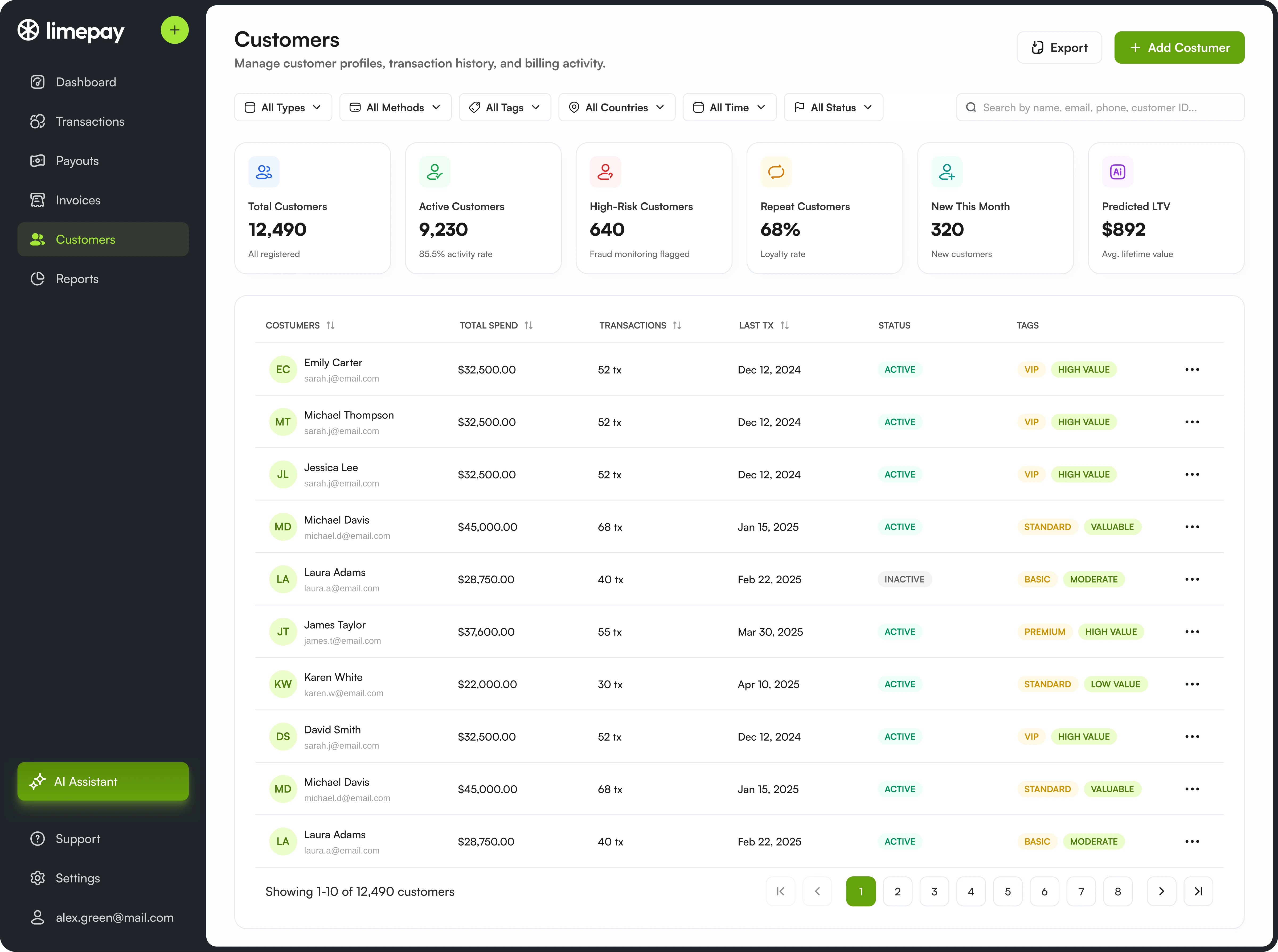The image size is (1278, 952).
Task: Open the alex.green@mail.com account entry
Action: click(x=103, y=917)
